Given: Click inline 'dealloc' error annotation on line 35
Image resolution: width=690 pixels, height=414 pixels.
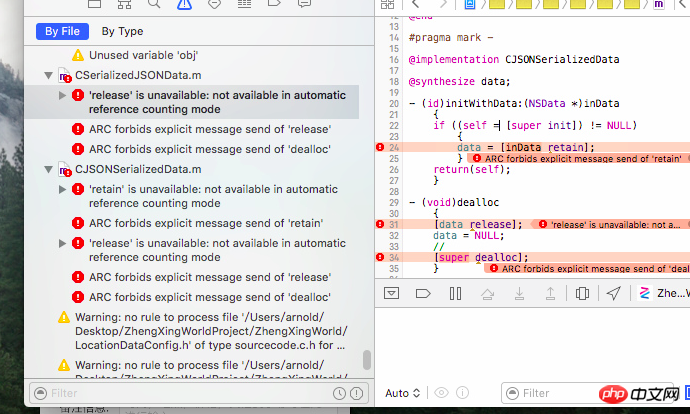Looking at the screenshot, I should tap(587, 268).
